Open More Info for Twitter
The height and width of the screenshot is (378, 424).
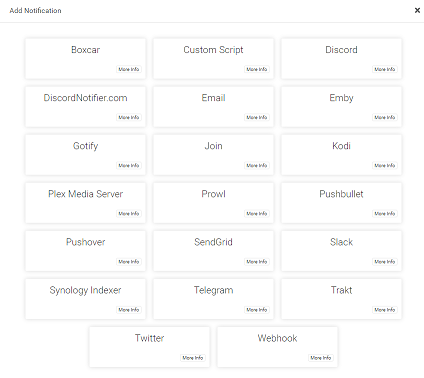pyautogui.click(x=193, y=357)
